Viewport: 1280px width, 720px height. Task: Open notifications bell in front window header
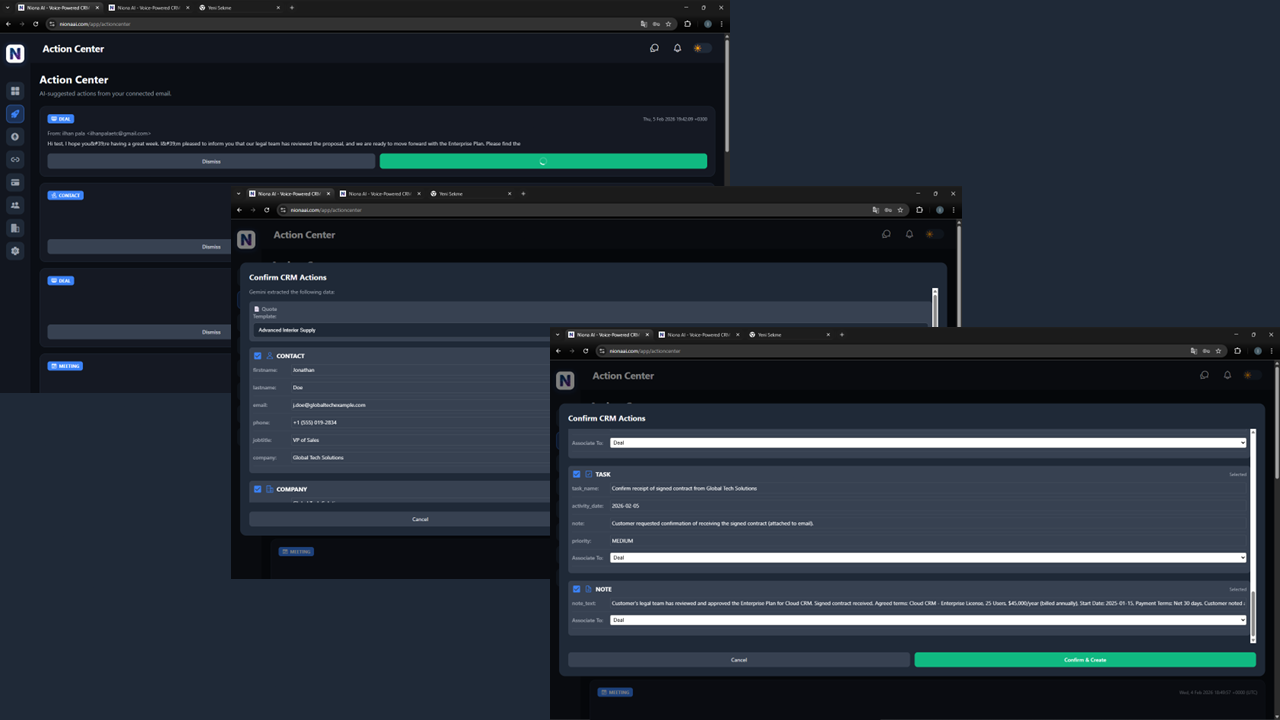(1227, 375)
